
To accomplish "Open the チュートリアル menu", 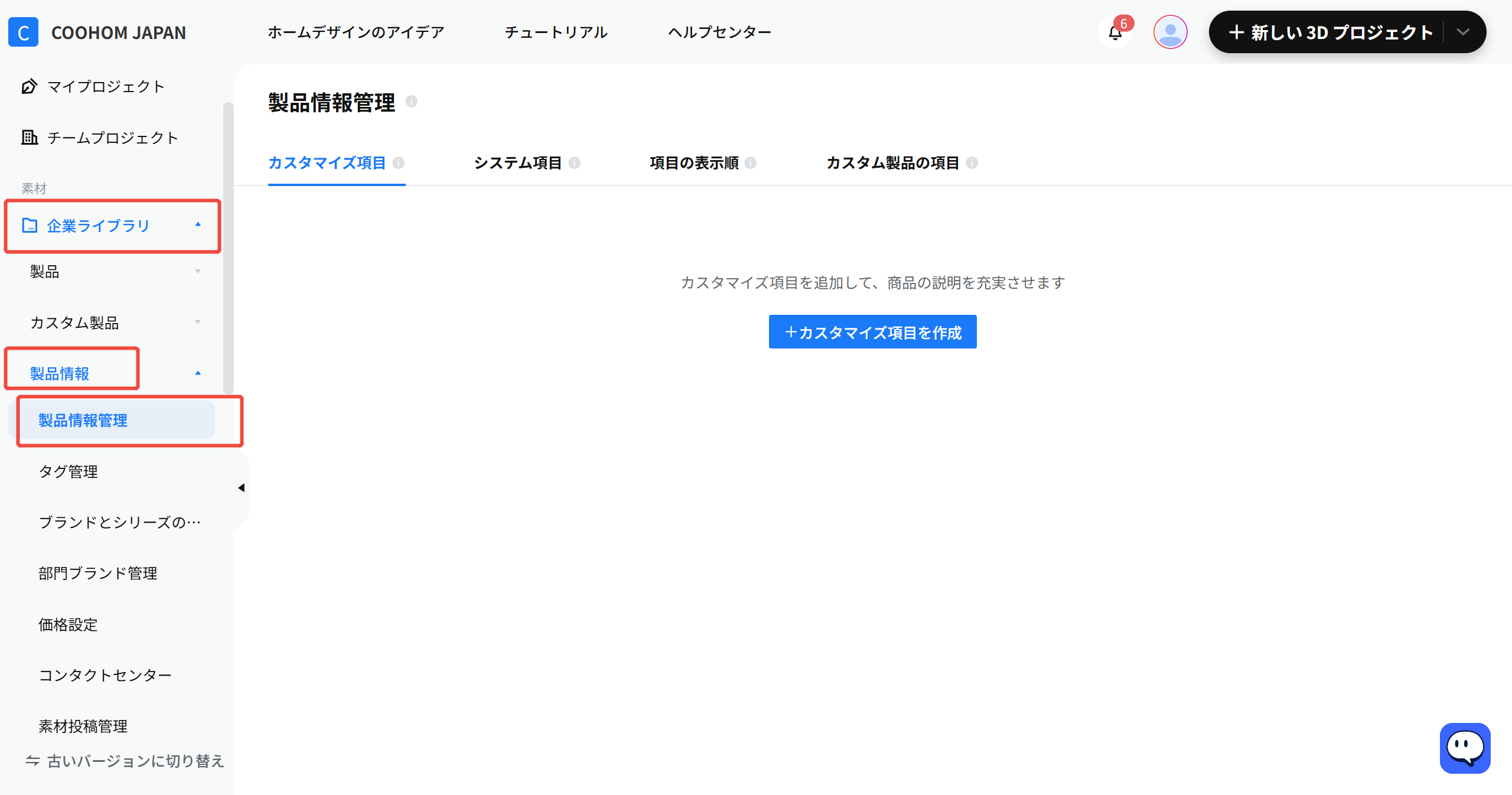I will (556, 32).
